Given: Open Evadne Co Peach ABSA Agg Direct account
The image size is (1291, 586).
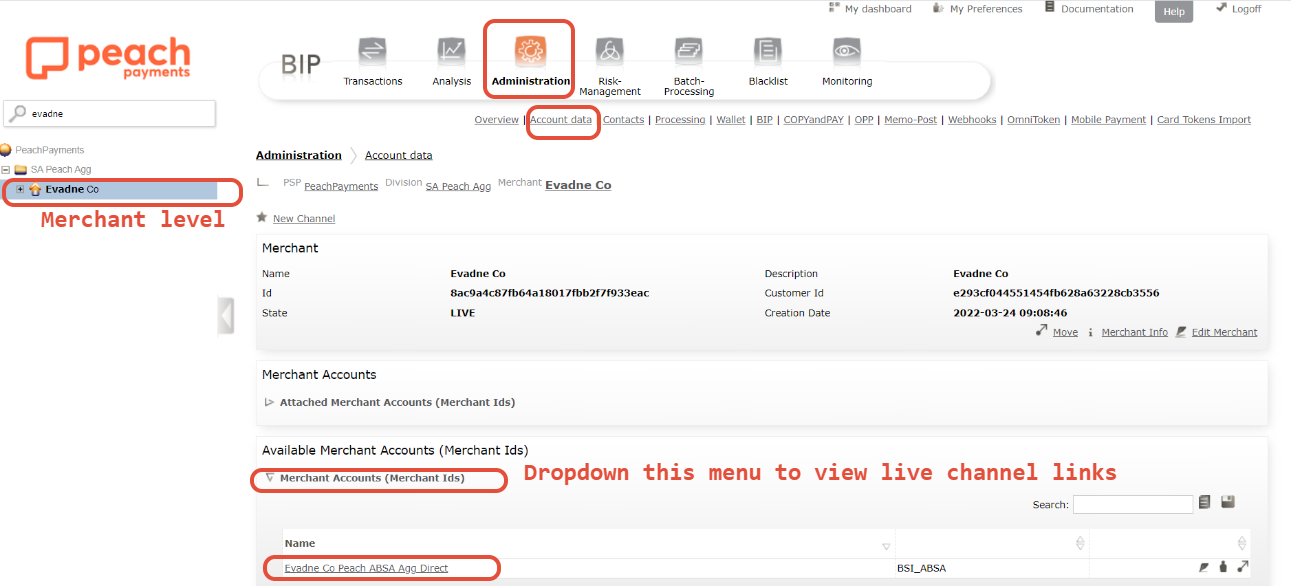Looking at the screenshot, I should (366, 568).
